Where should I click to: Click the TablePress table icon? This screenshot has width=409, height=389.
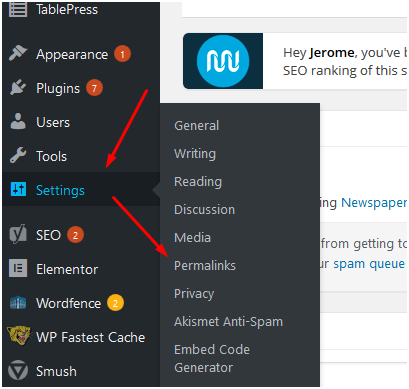pyautogui.click(x=18, y=9)
